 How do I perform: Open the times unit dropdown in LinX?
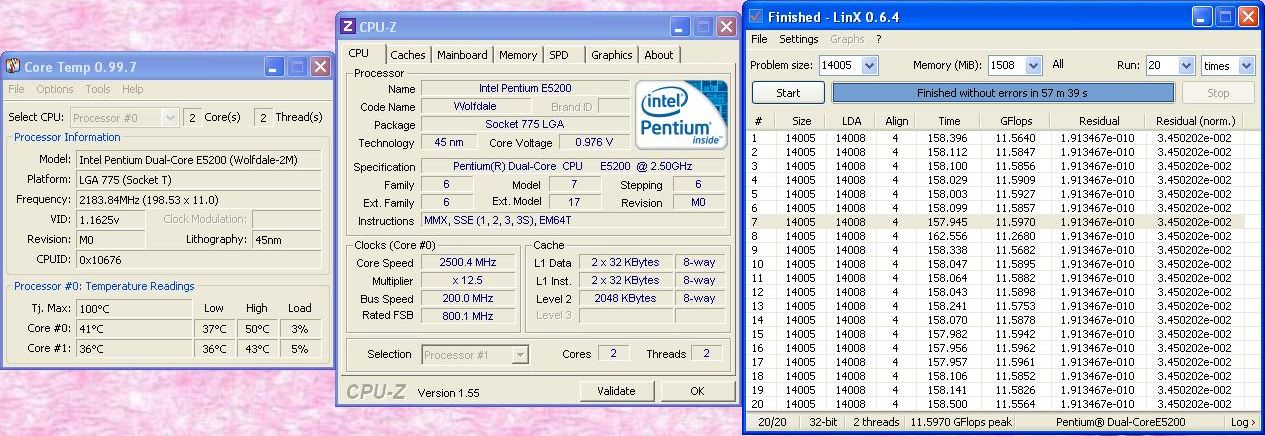pyautogui.click(x=1246, y=65)
